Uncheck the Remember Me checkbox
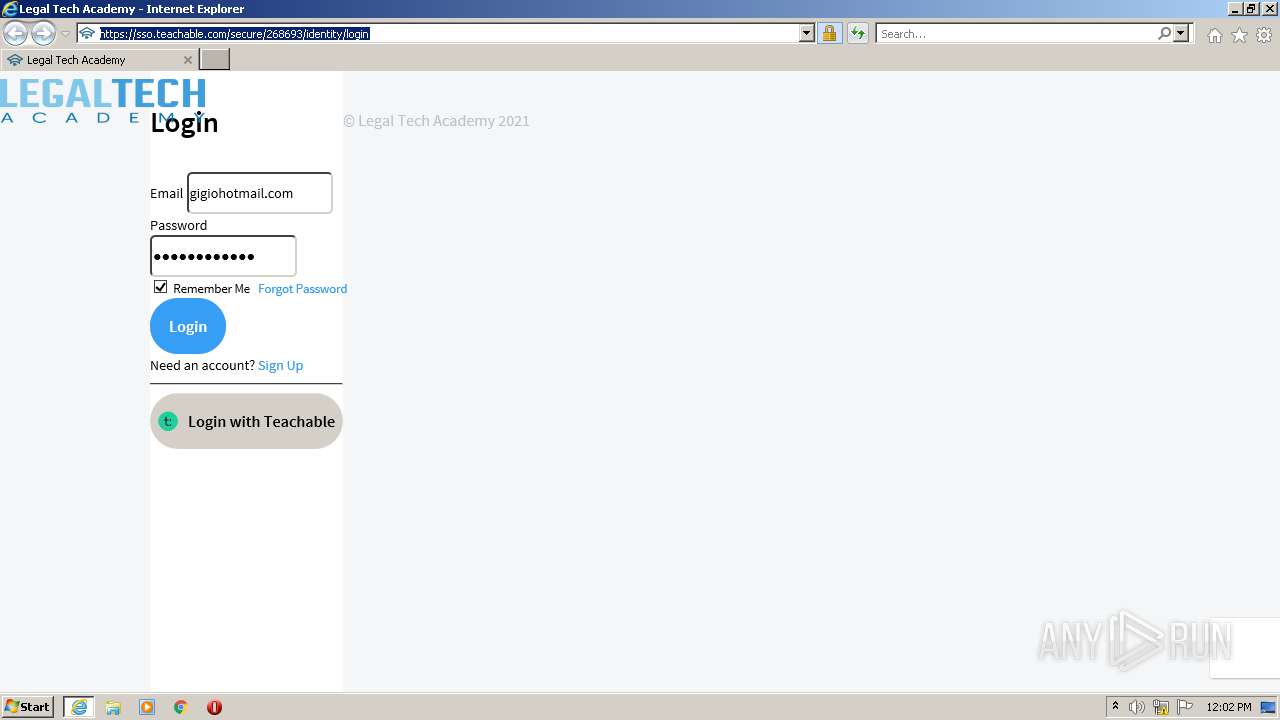 point(160,287)
